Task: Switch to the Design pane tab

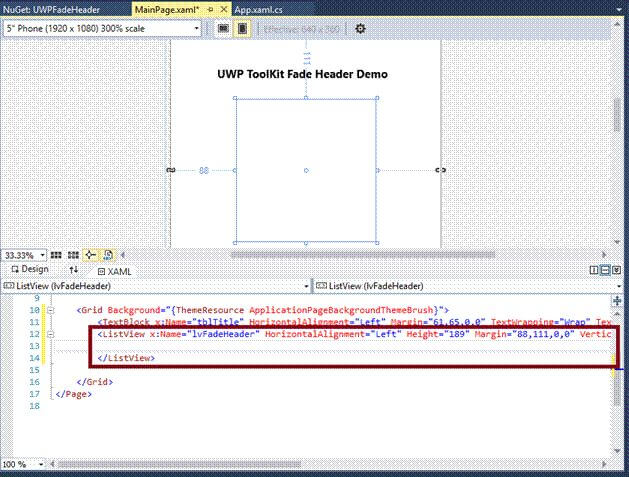Action: point(30,269)
